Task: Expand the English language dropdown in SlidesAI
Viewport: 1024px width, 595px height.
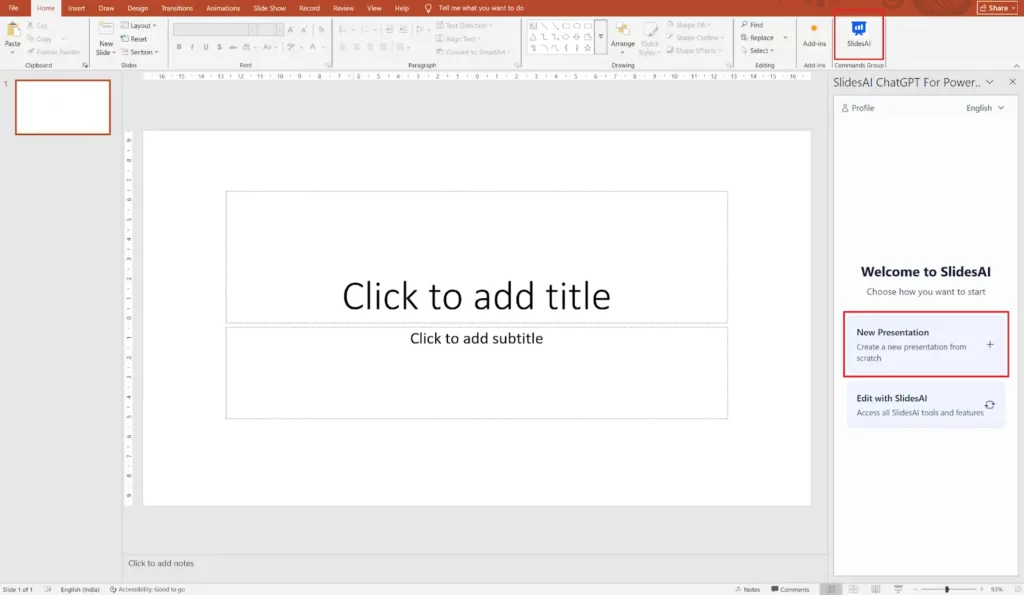Action: click(985, 108)
